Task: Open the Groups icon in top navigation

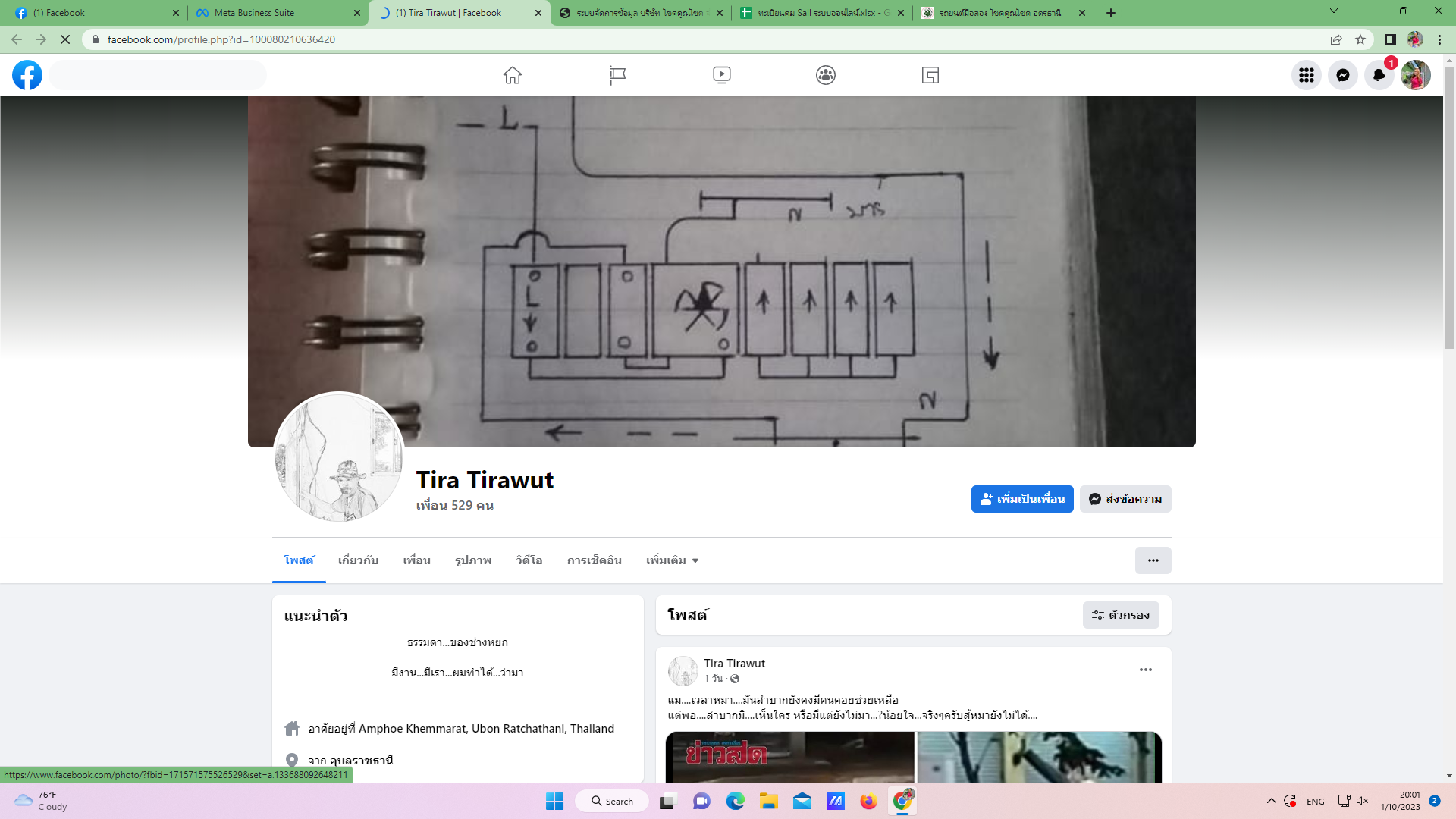Action: point(826,75)
